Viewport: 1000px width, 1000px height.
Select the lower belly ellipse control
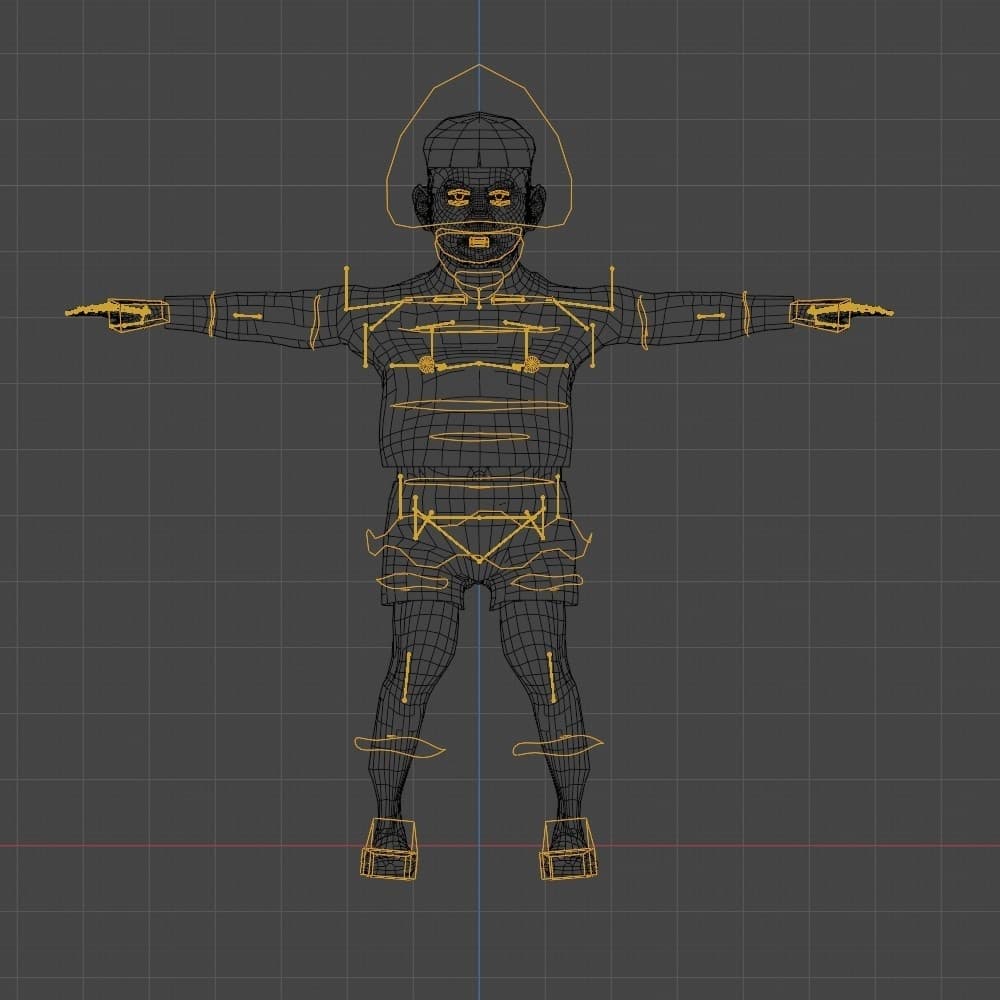479,437
